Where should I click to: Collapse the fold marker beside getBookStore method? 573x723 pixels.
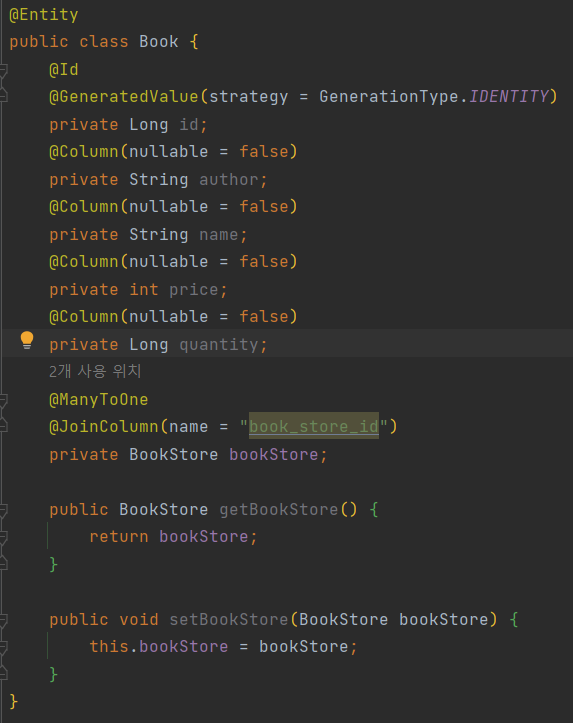(x=3, y=510)
